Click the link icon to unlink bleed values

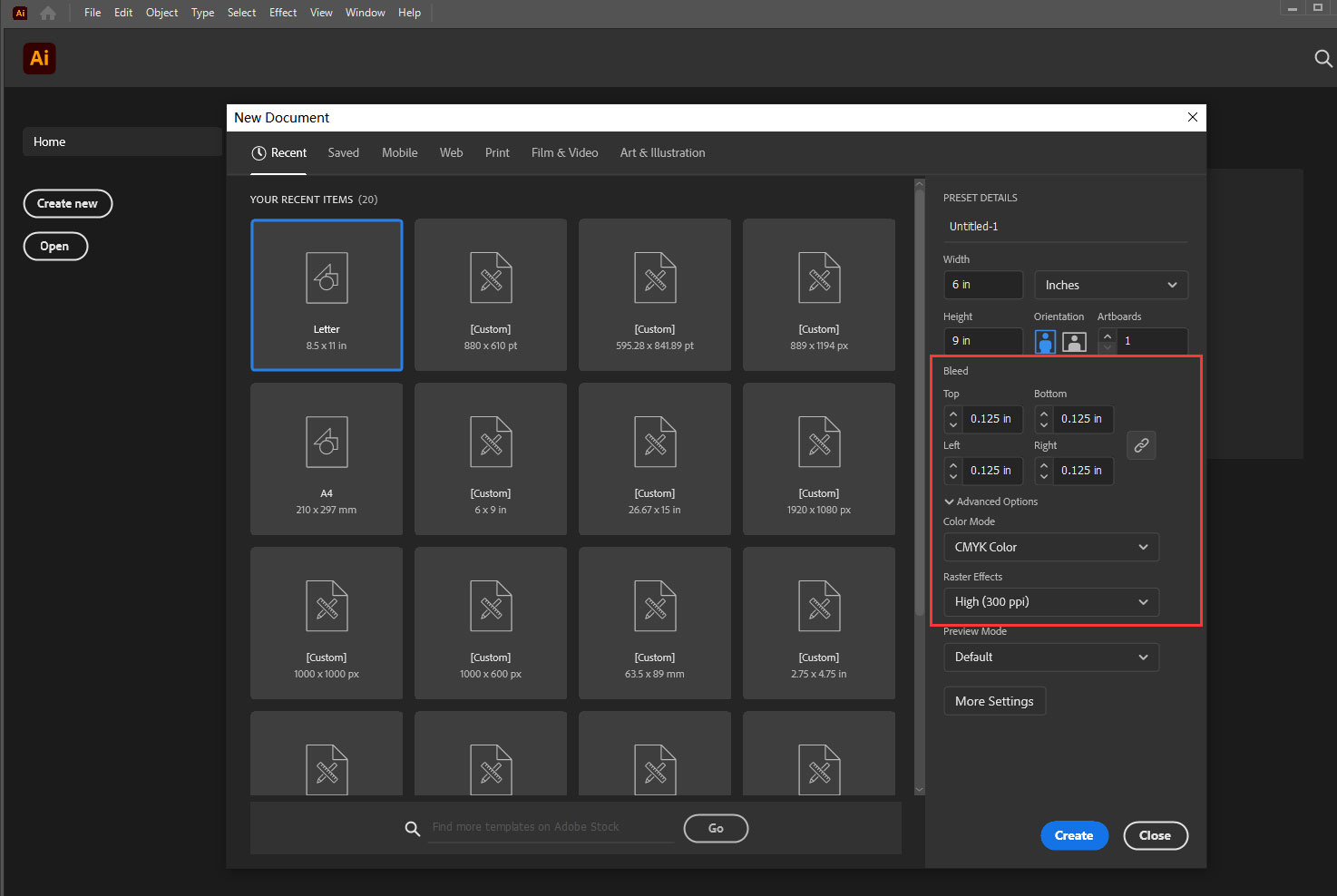coord(1141,445)
